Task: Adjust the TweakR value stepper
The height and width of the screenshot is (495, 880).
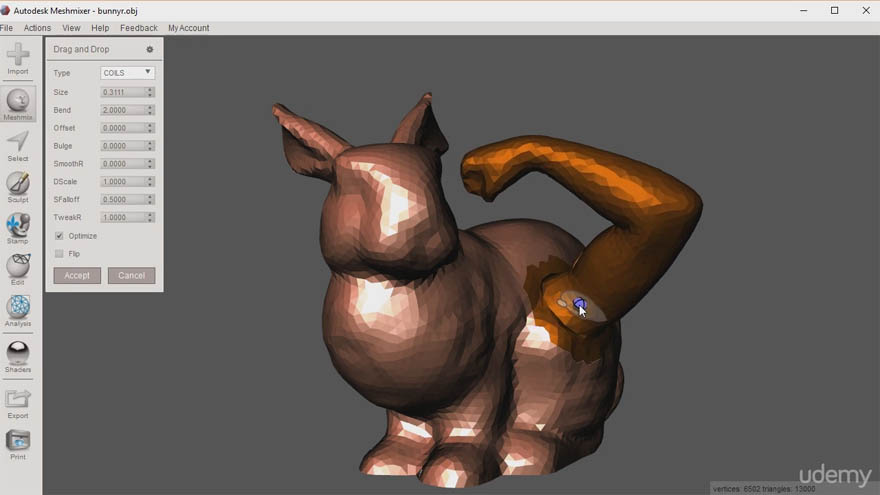Action: (x=150, y=217)
